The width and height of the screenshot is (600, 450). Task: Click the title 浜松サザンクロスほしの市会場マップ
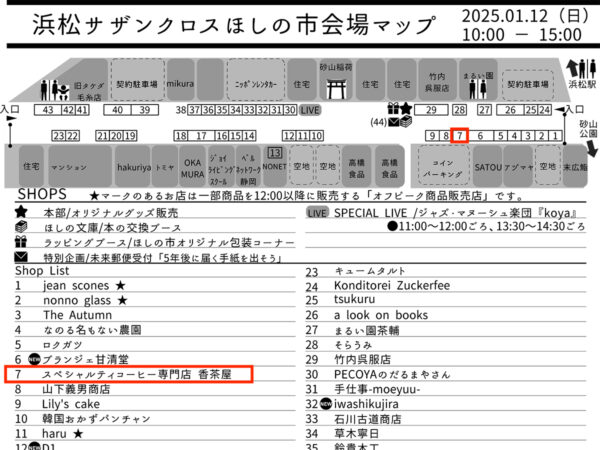[234, 25]
